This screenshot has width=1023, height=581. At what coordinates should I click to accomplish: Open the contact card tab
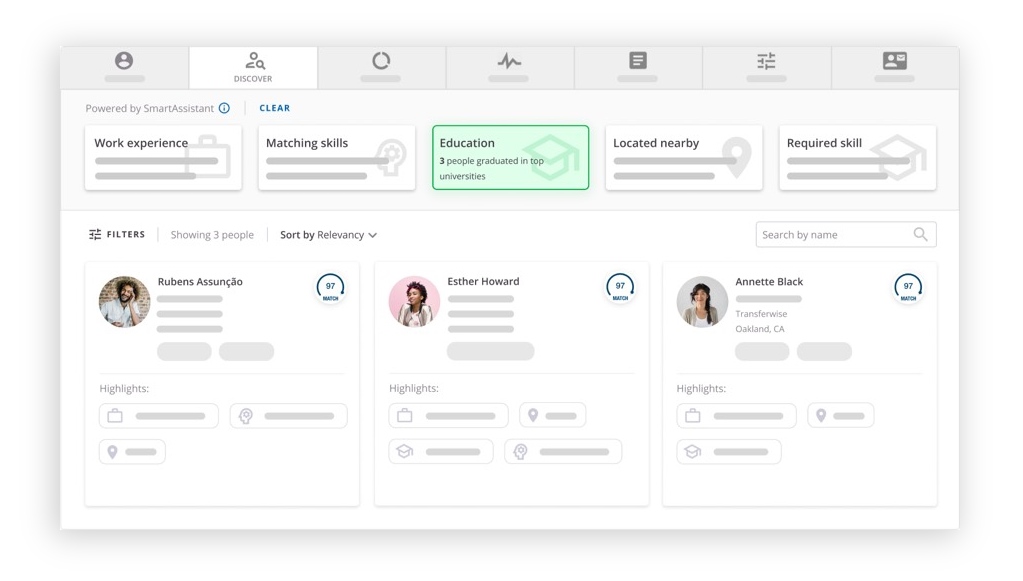click(894, 67)
